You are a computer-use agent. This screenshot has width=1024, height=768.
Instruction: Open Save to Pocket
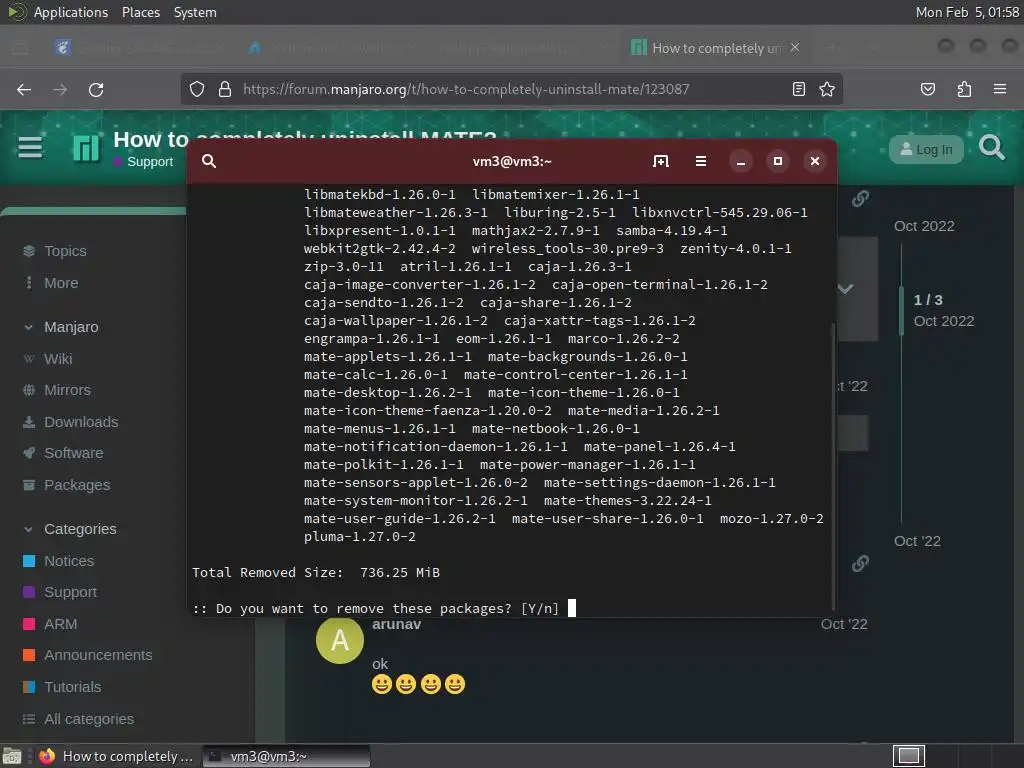pyautogui.click(x=927, y=89)
